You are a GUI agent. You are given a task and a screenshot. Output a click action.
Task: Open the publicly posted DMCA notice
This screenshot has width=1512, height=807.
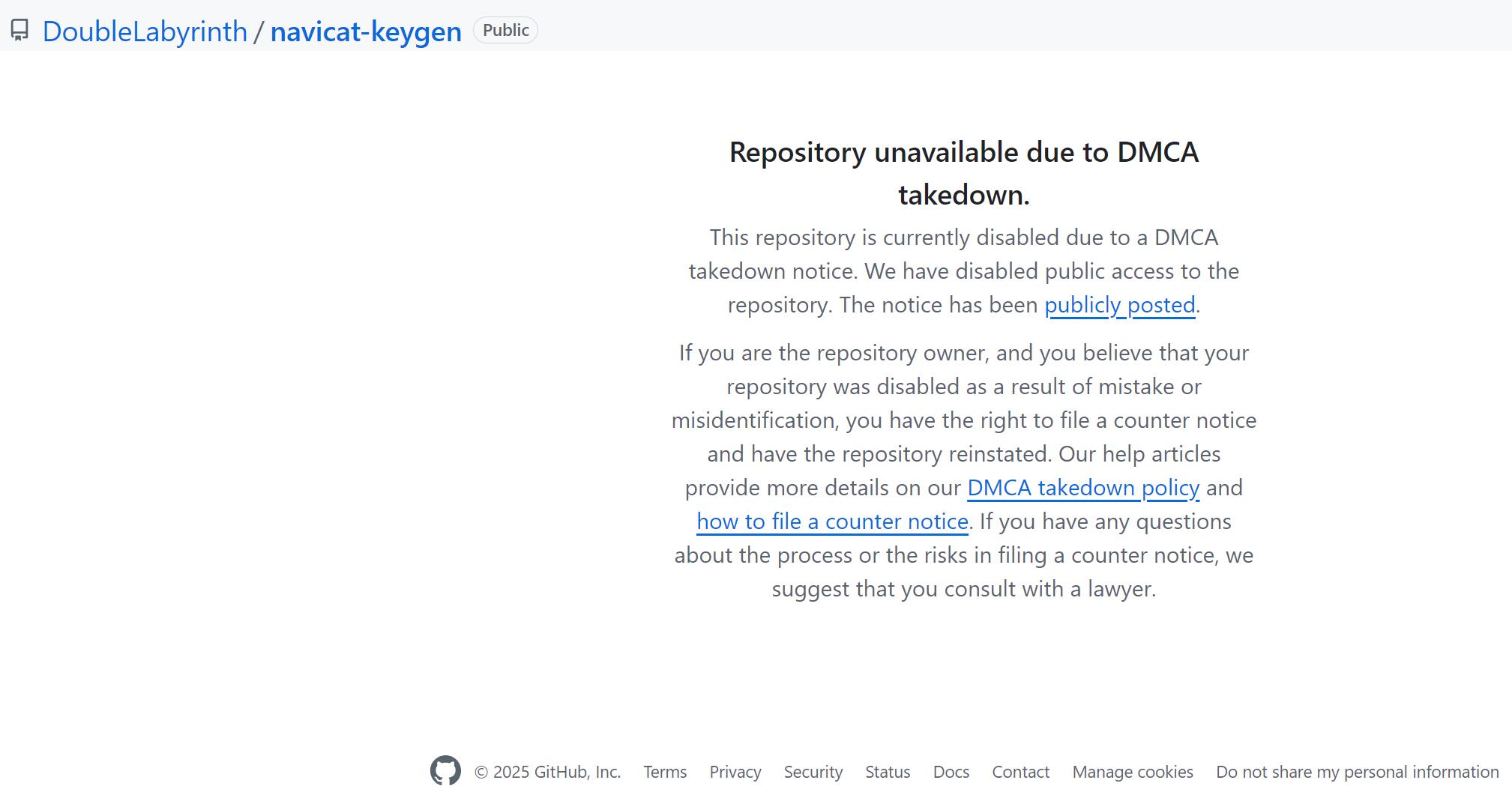click(1120, 305)
